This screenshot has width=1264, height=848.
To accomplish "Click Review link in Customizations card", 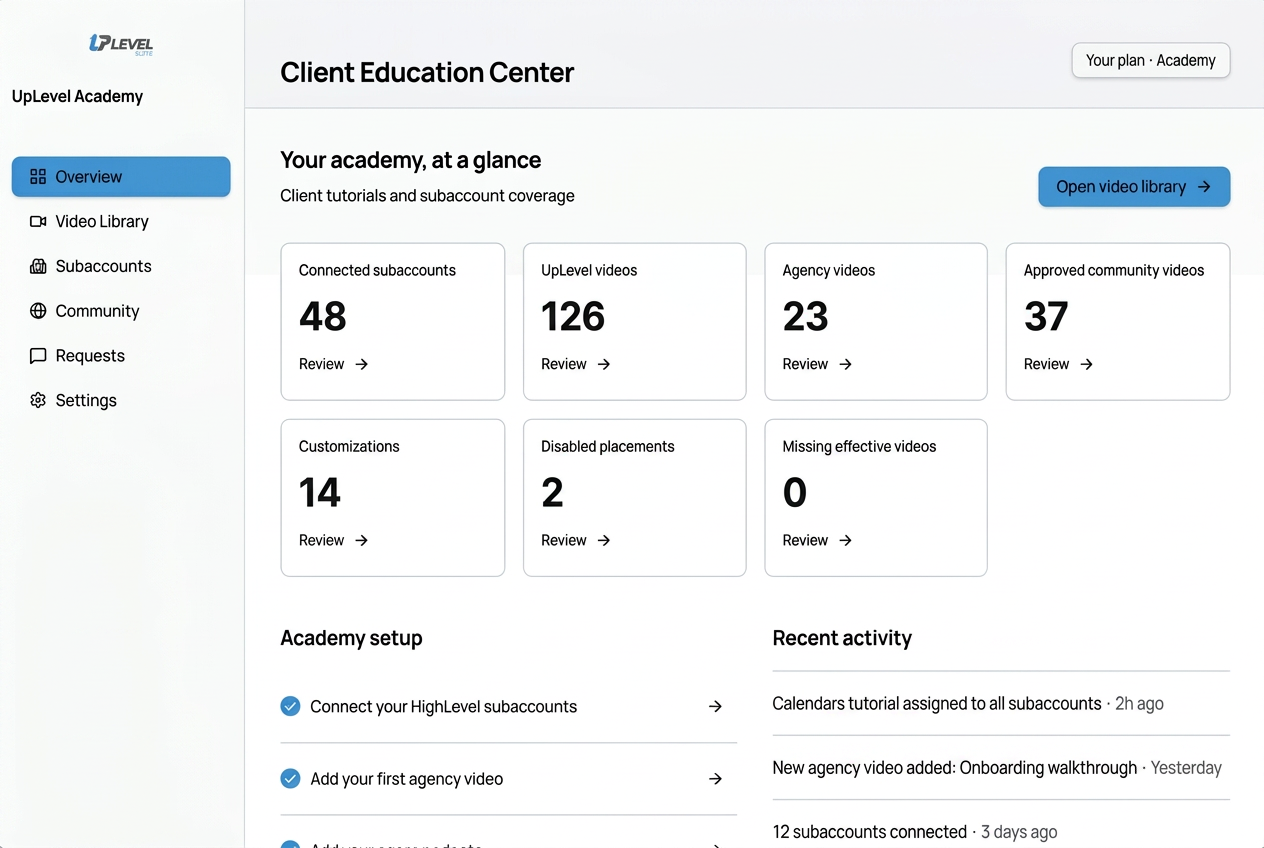I will point(334,540).
